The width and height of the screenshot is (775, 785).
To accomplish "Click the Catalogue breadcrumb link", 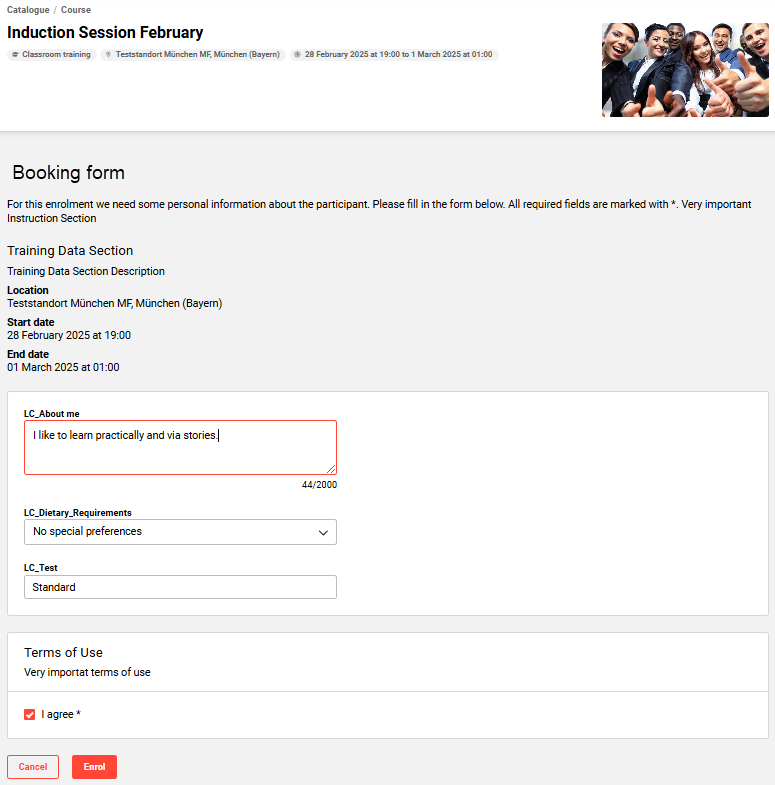I will 28,10.
